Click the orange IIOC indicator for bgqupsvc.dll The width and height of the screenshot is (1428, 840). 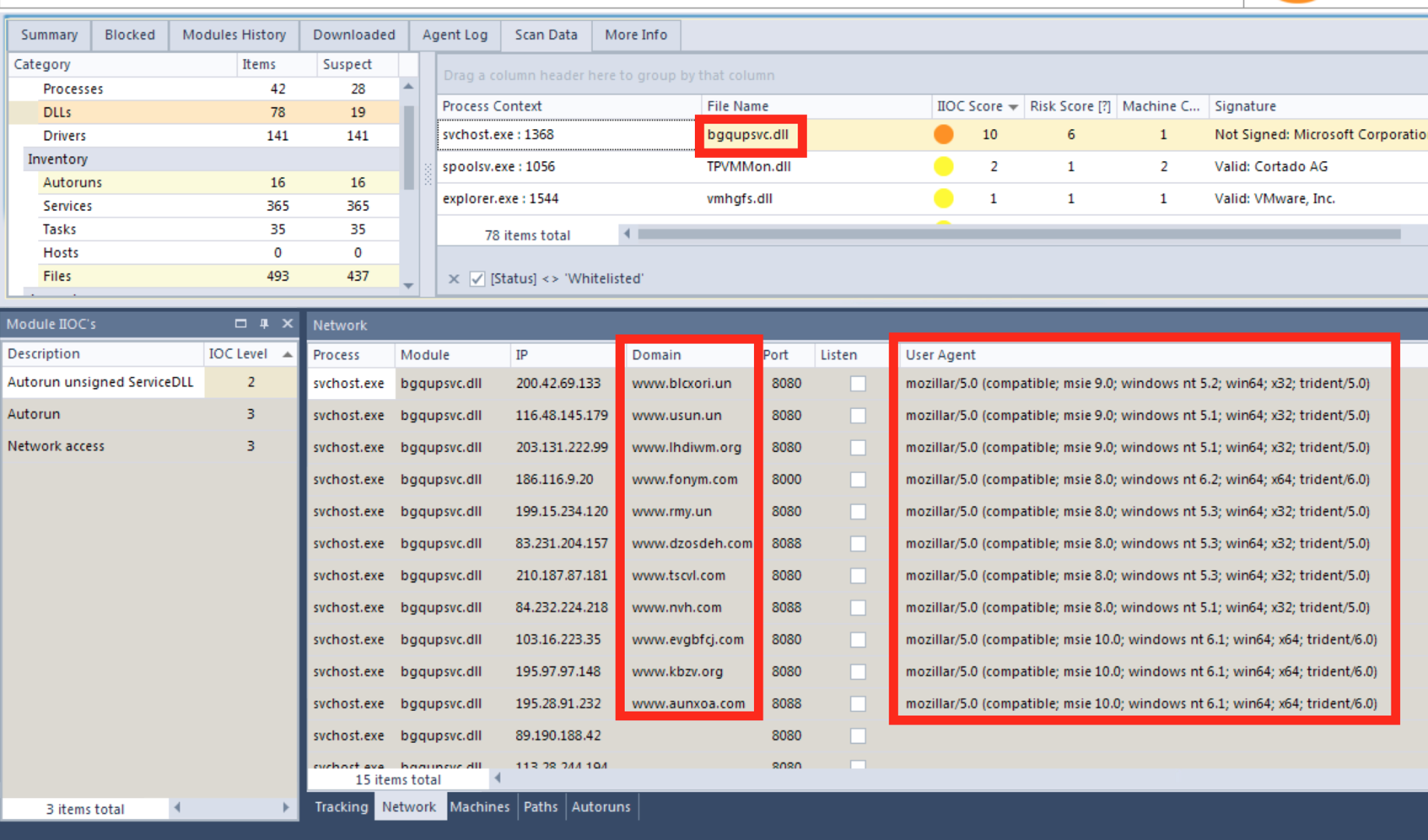[943, 135]
